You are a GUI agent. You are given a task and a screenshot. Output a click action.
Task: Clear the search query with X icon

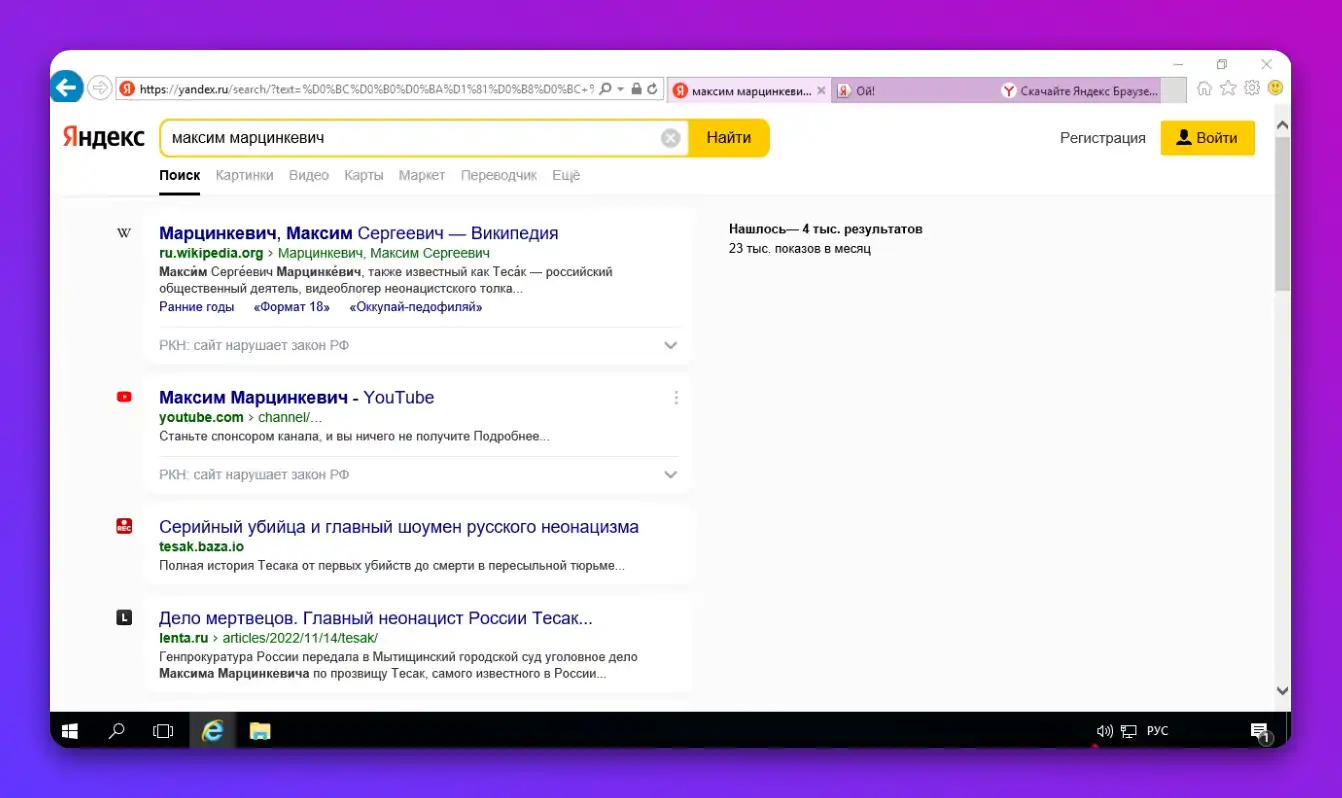[671, 138]
